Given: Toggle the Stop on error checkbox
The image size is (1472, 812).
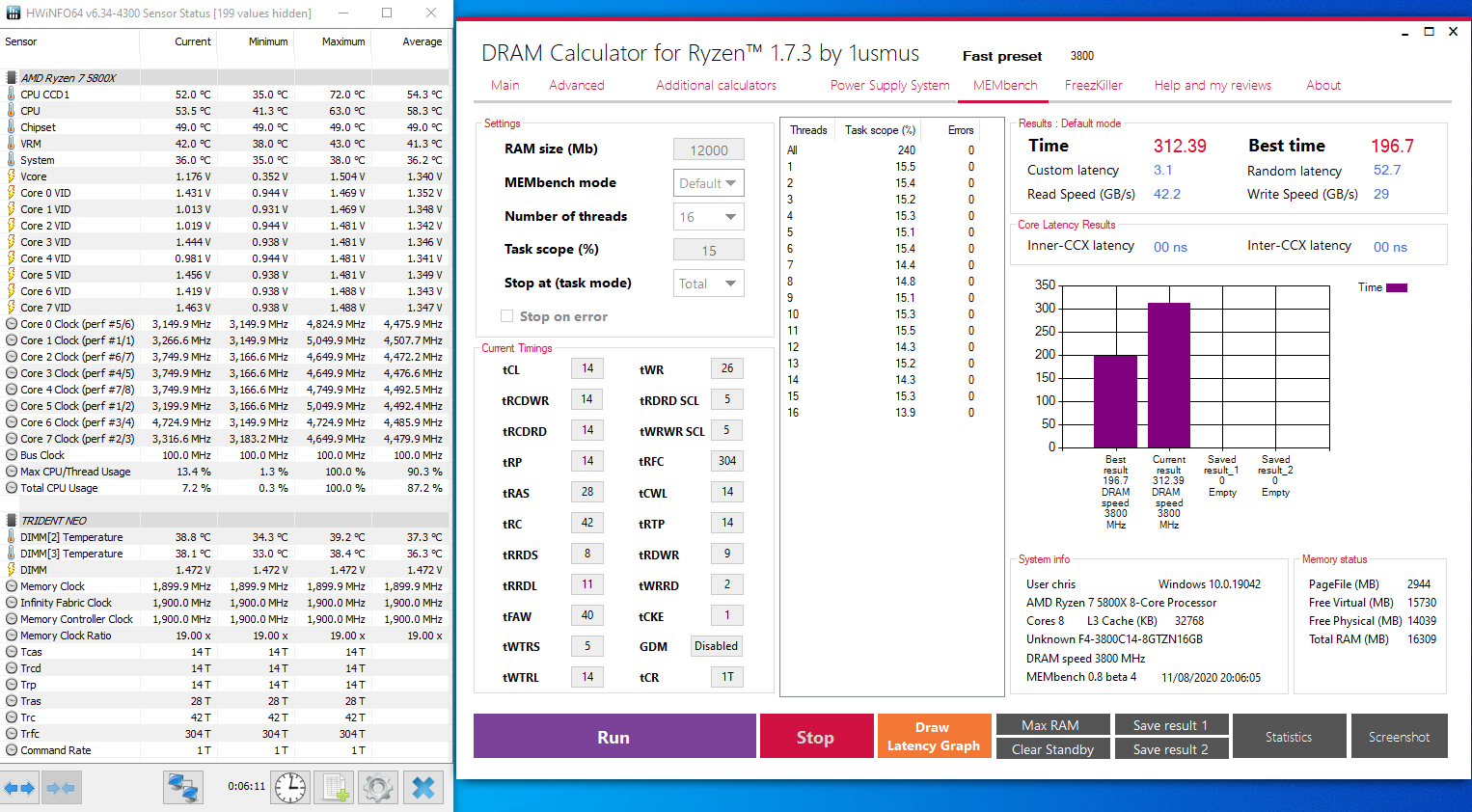Looking at the screenshot, I should 506,316.
